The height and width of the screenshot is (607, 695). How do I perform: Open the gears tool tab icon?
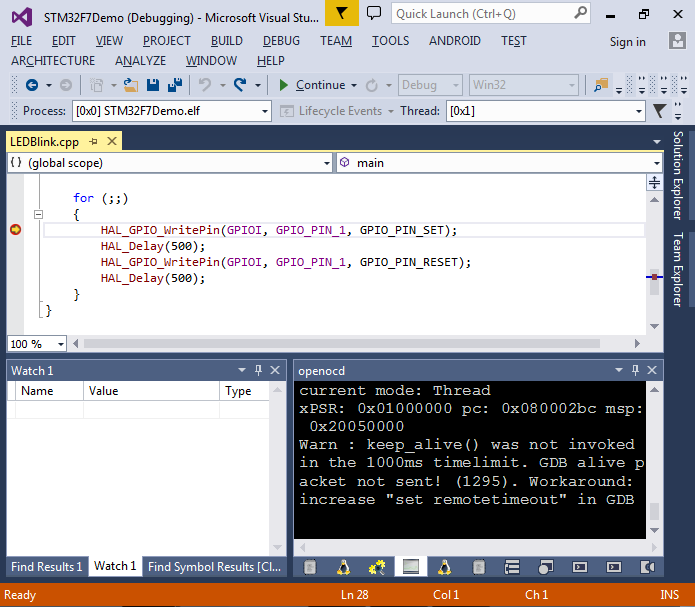point(377,567)
